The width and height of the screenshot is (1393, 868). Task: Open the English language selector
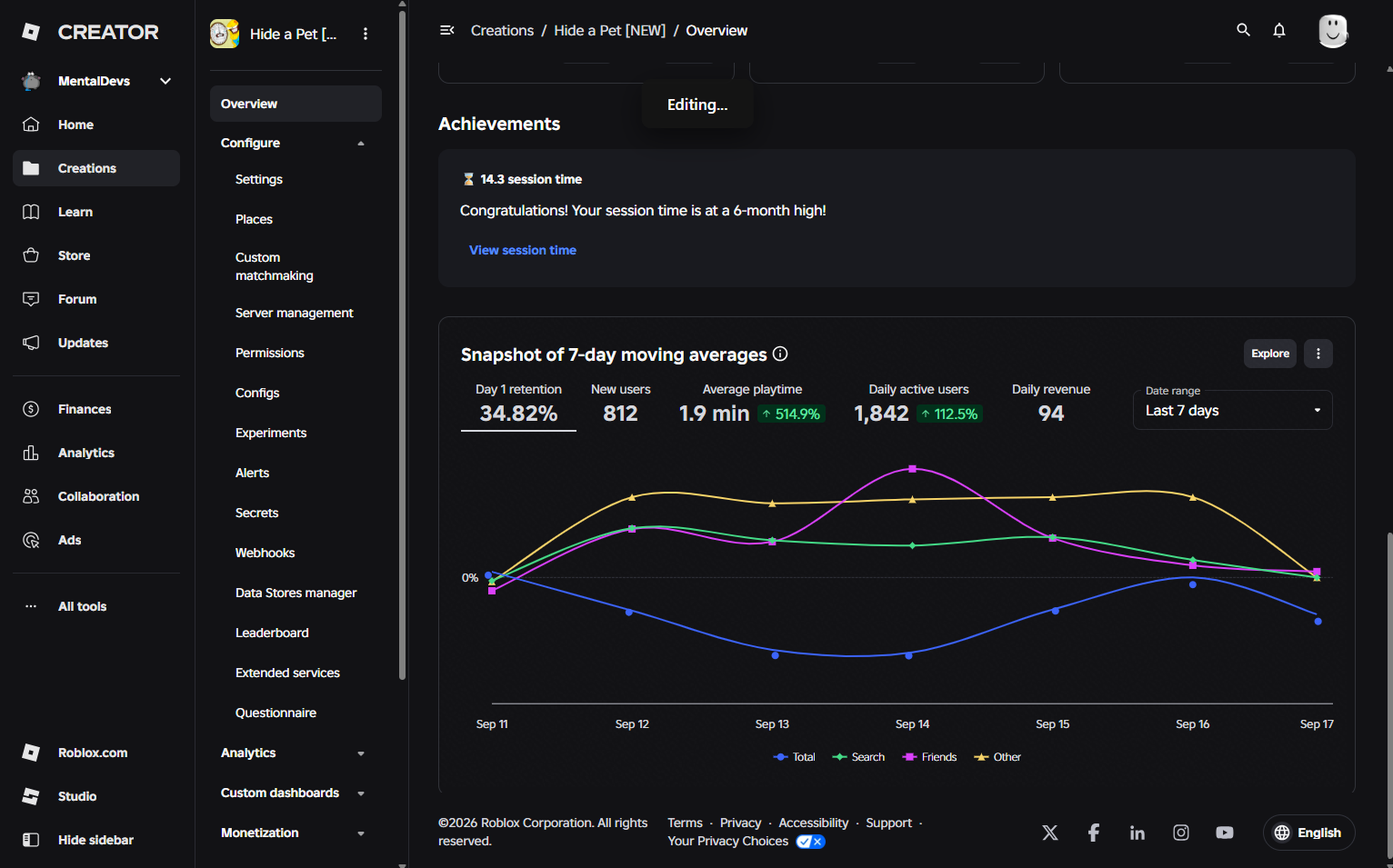click(x=1309, y=833)
